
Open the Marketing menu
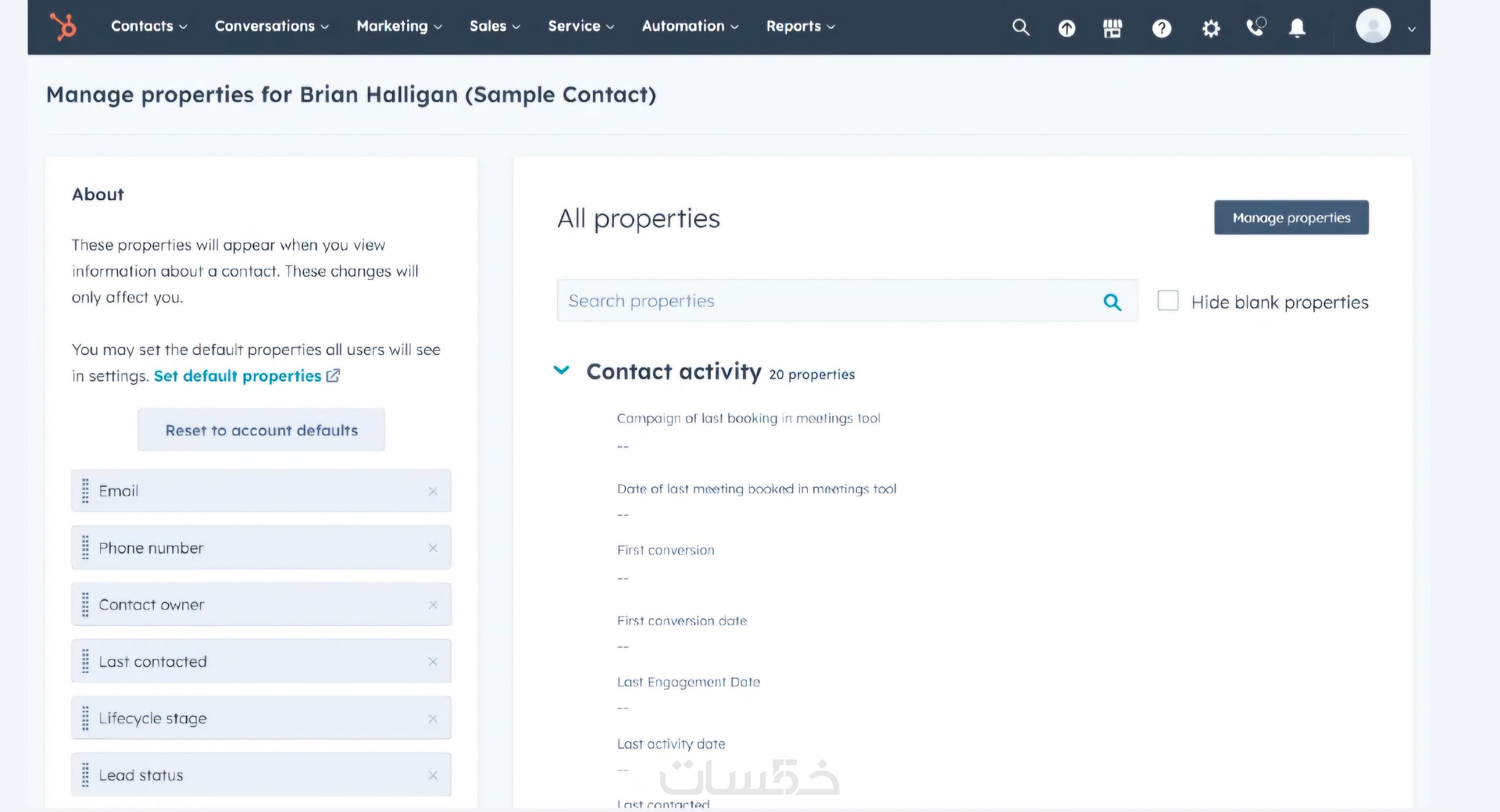pos(399,26)
